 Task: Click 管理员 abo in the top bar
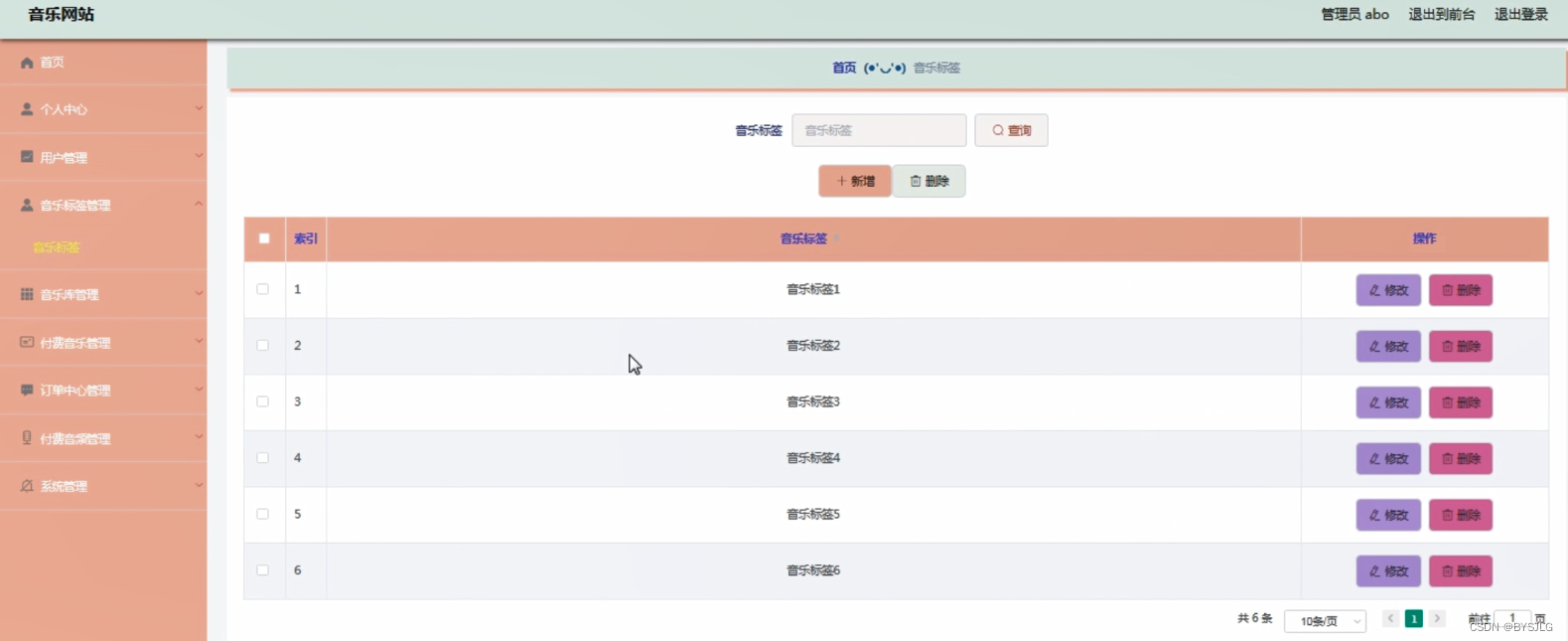pos(1354,14)
